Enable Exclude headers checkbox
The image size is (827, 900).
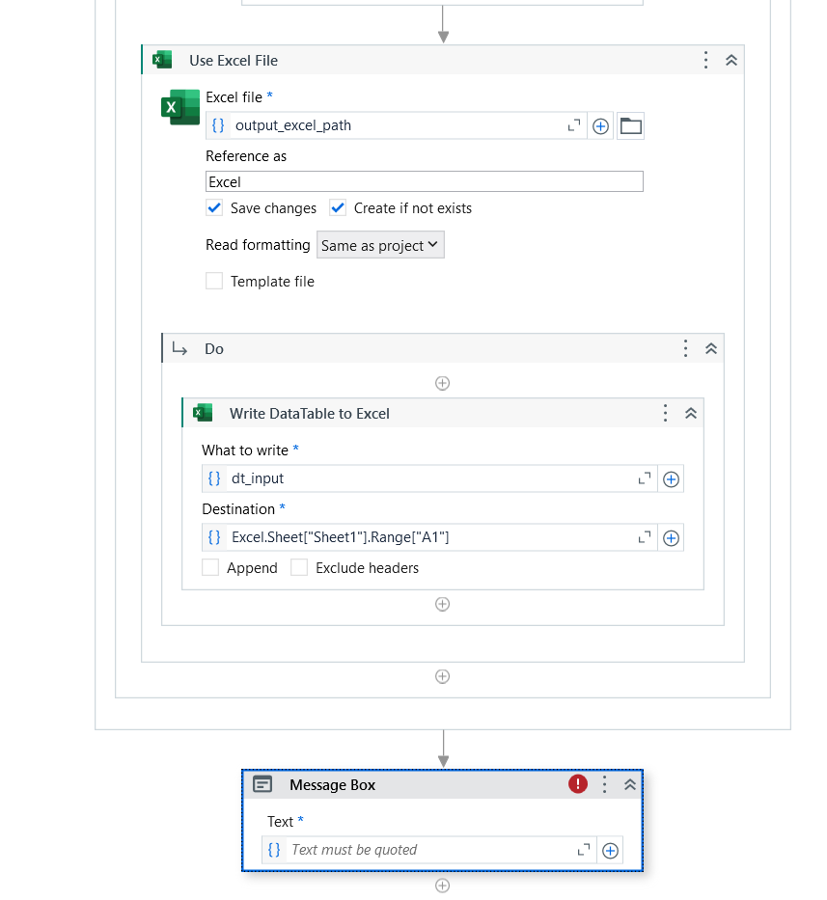click(x=299, y=568)
